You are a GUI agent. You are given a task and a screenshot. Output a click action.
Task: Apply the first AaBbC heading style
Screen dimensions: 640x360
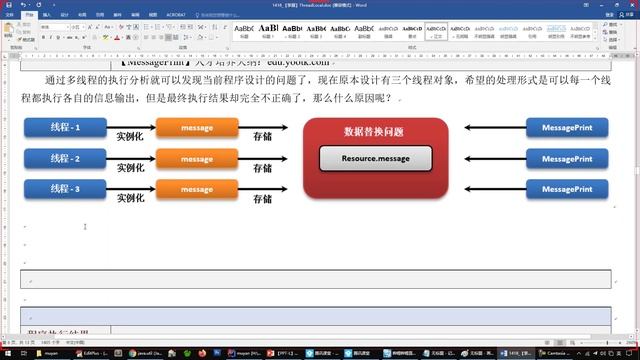[244, 31]
